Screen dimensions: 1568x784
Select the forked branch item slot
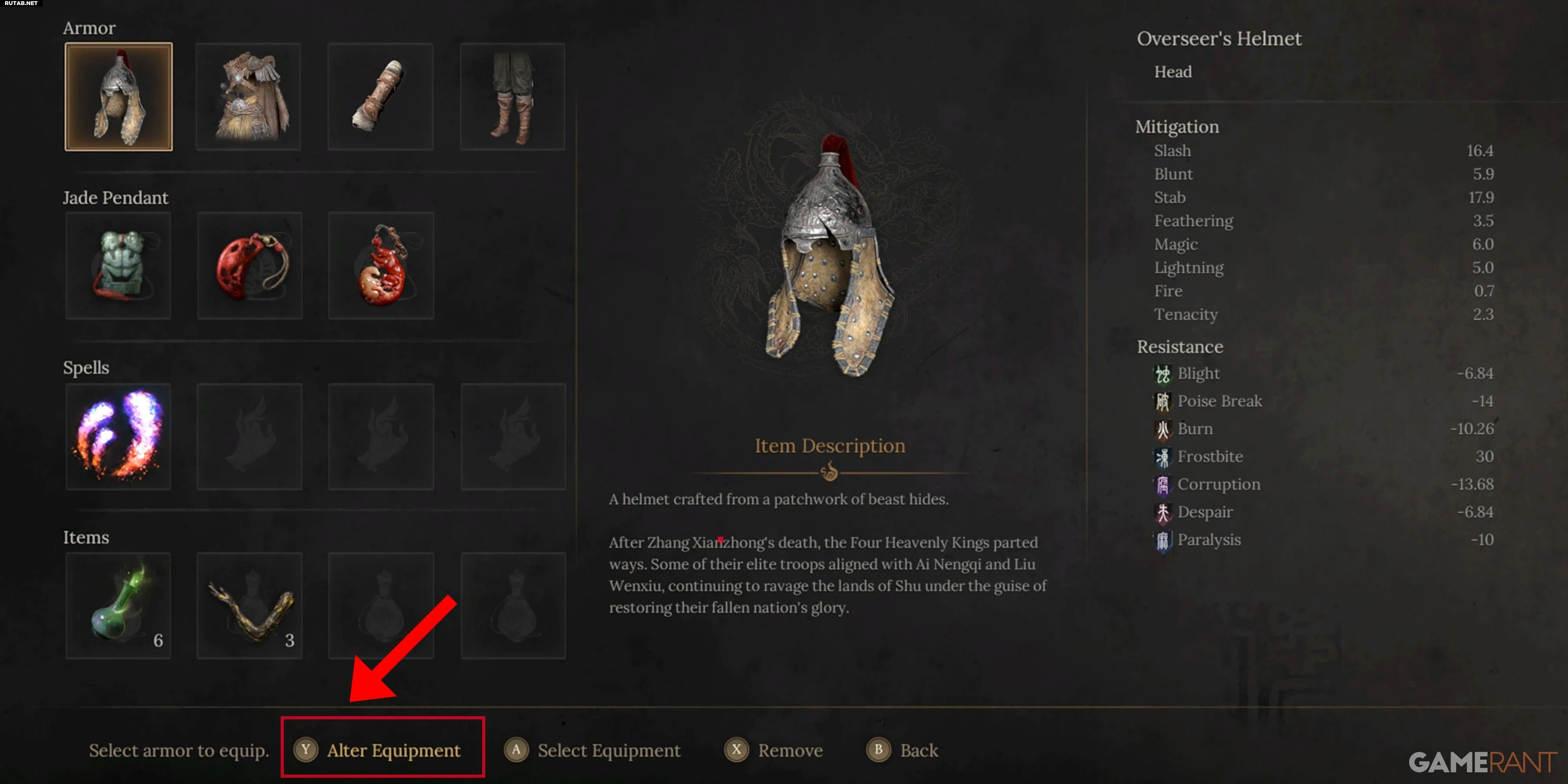250,606
